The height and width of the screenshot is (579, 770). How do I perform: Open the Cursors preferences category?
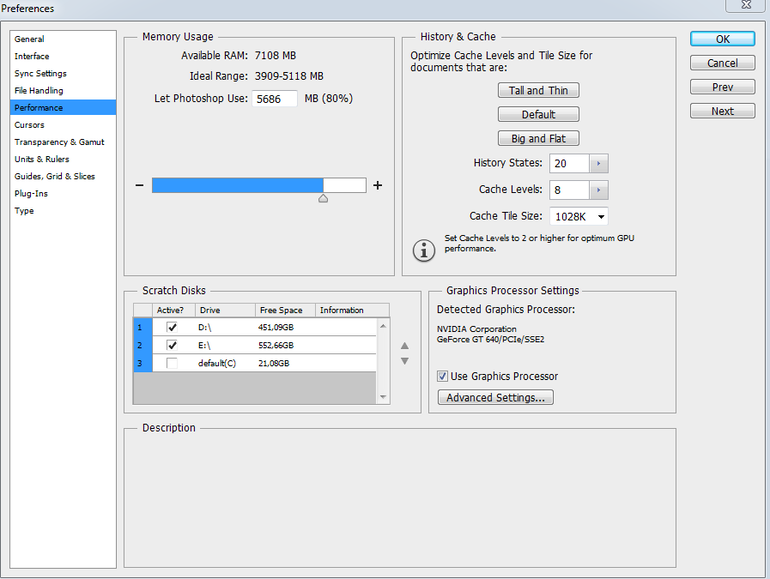(29, 125)
